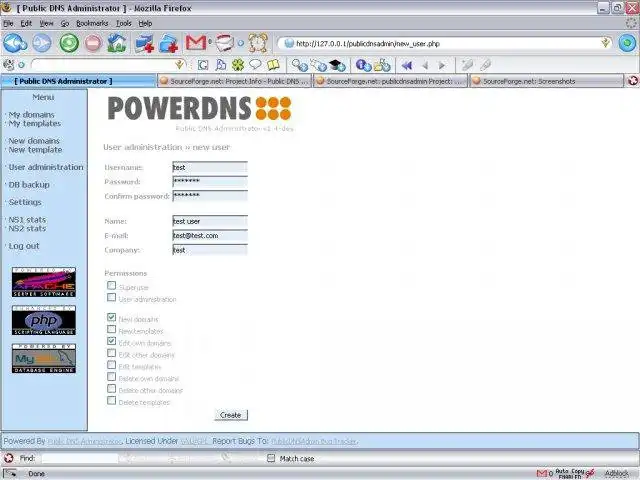Click the Gmail notifier icon in status bar
640x480 pixels.
tap(542, 473)
